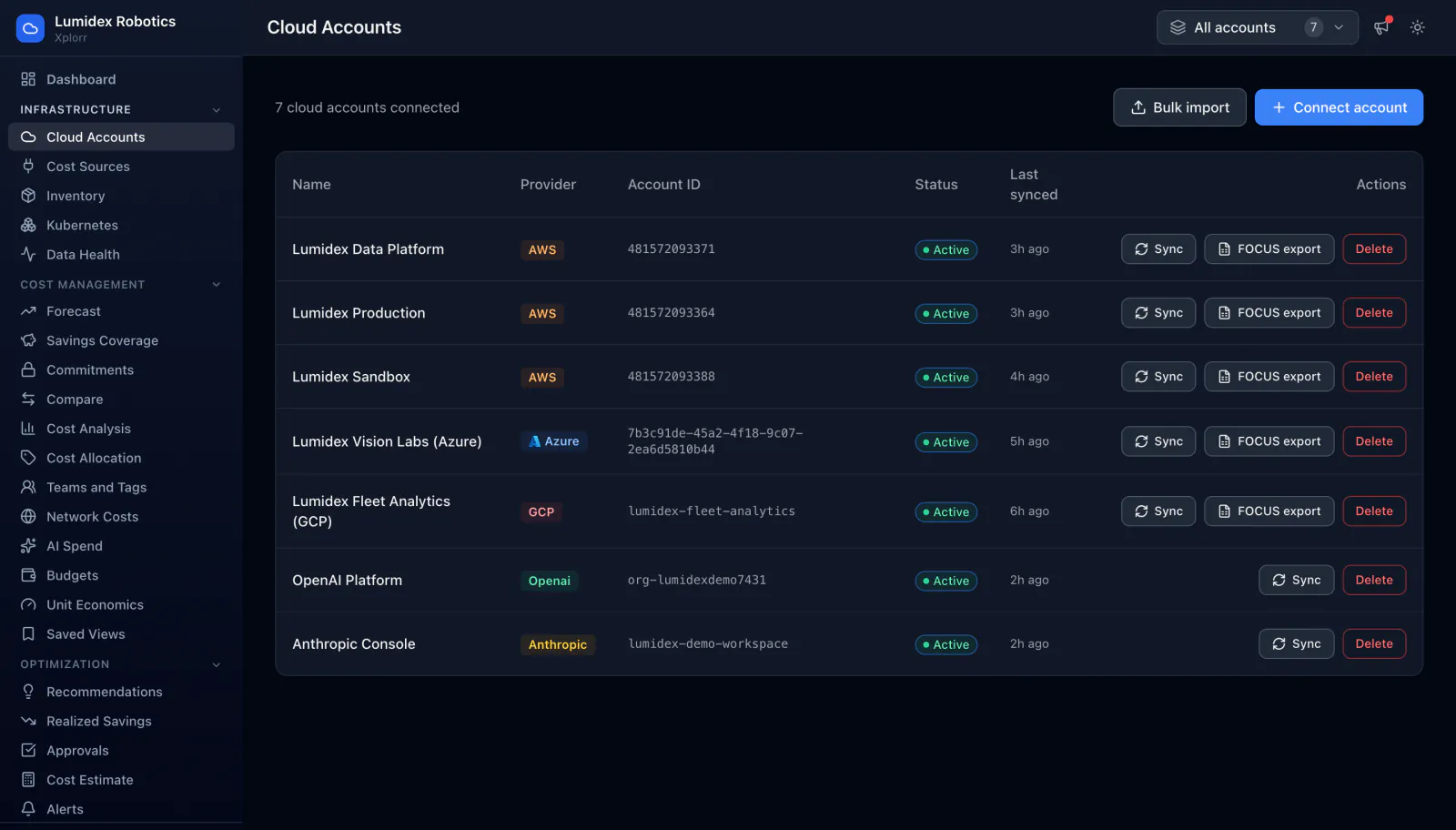Click the Budgets wallet icon
Screen dimensions: 1456x830
[28, 575]
